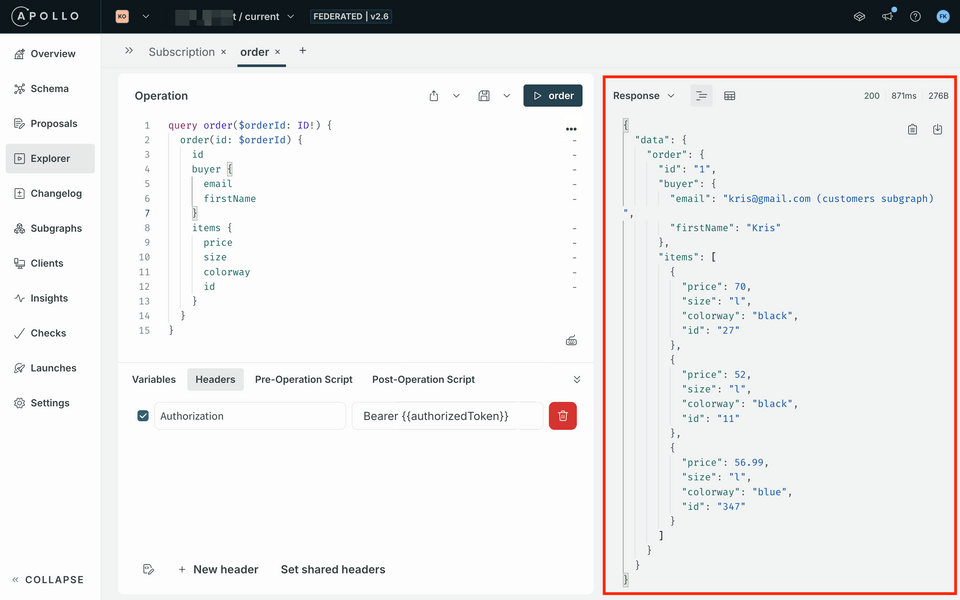Expand the documentation panel double chevron
The height and width of the screenshot is (600, 960).
pyautogui.click(x=129, y=51)
